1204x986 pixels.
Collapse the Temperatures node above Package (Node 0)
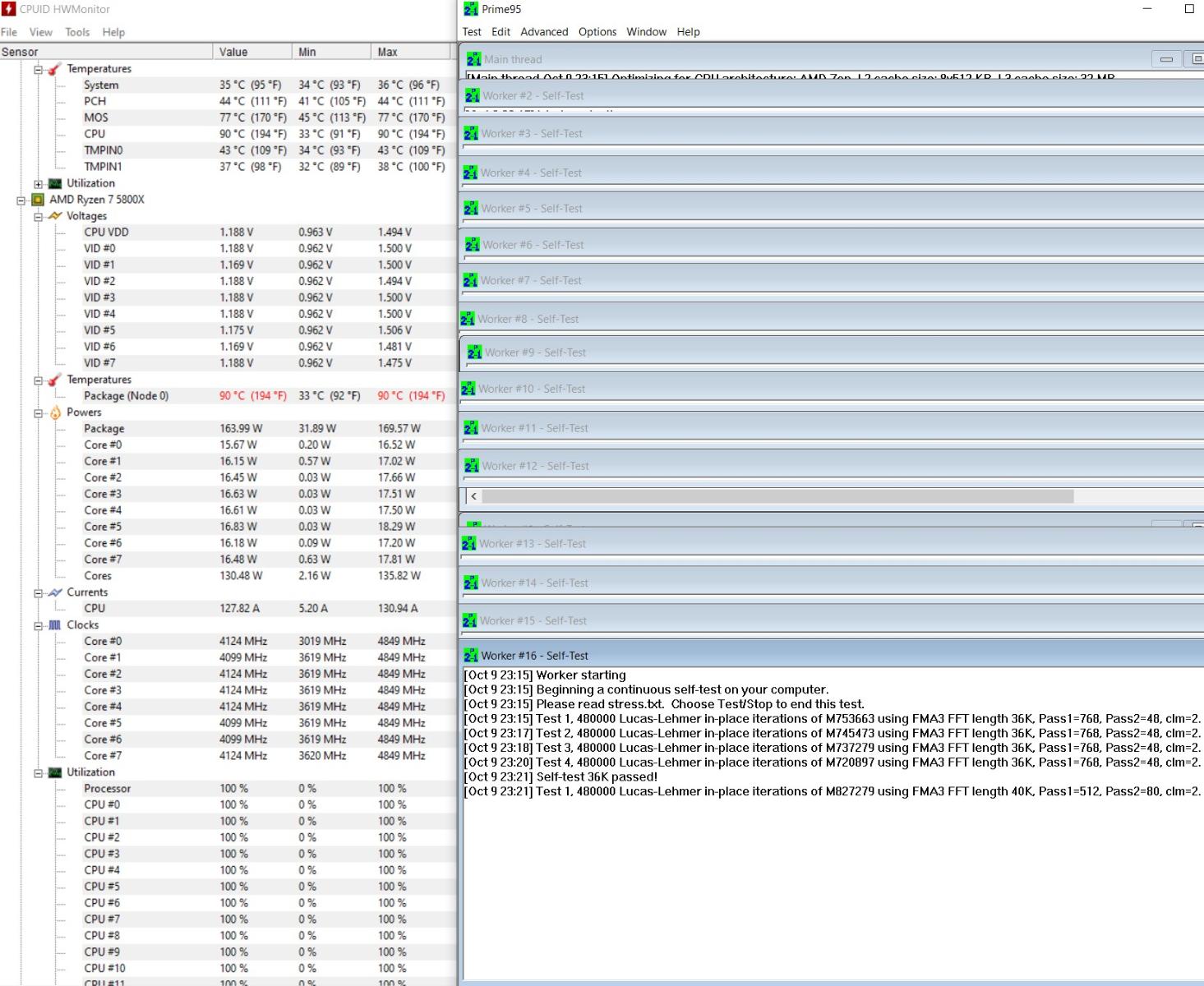pyautogui.click(x=38, y=380)
